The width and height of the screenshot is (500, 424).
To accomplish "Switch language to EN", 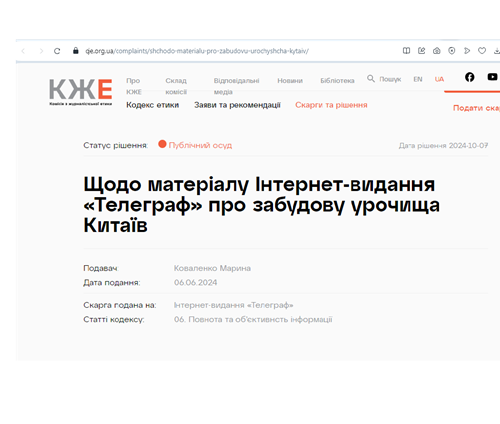I will coord(418,79).
